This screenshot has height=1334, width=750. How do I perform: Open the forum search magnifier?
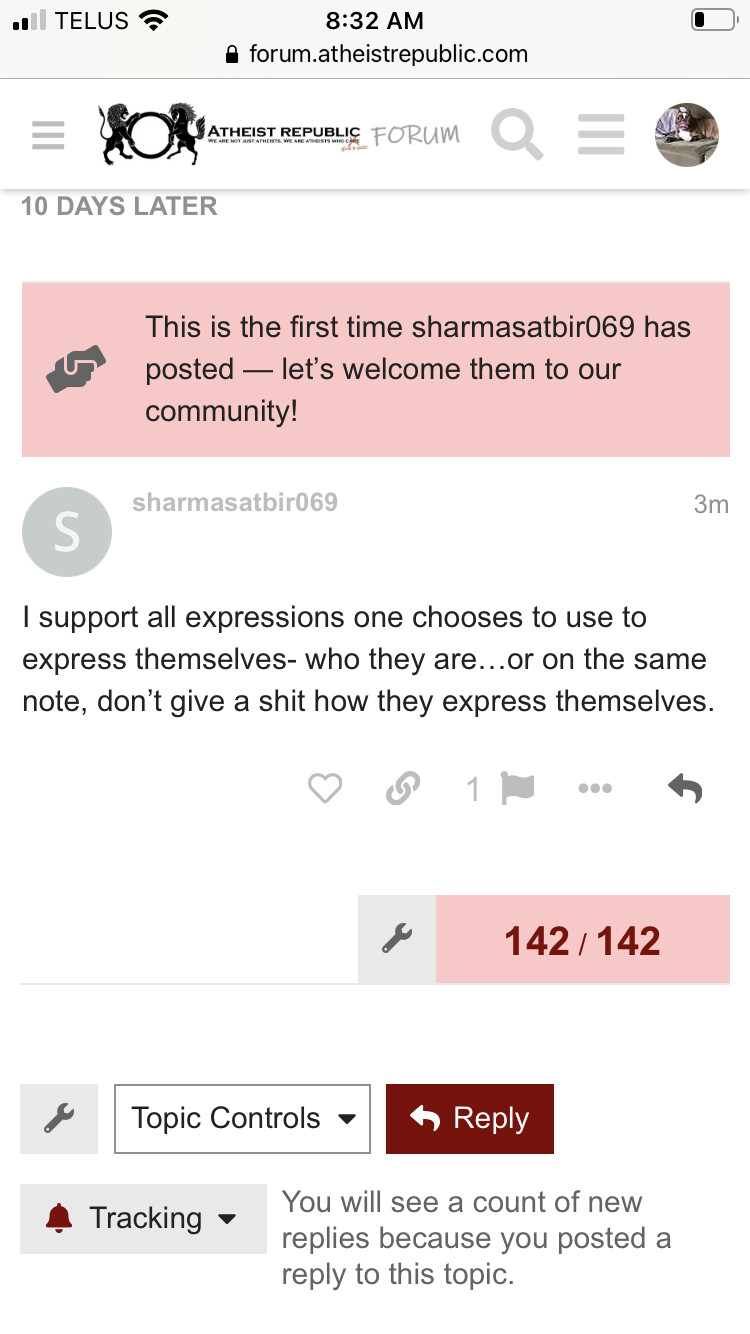pyautogui.click(x=517, y=134)
